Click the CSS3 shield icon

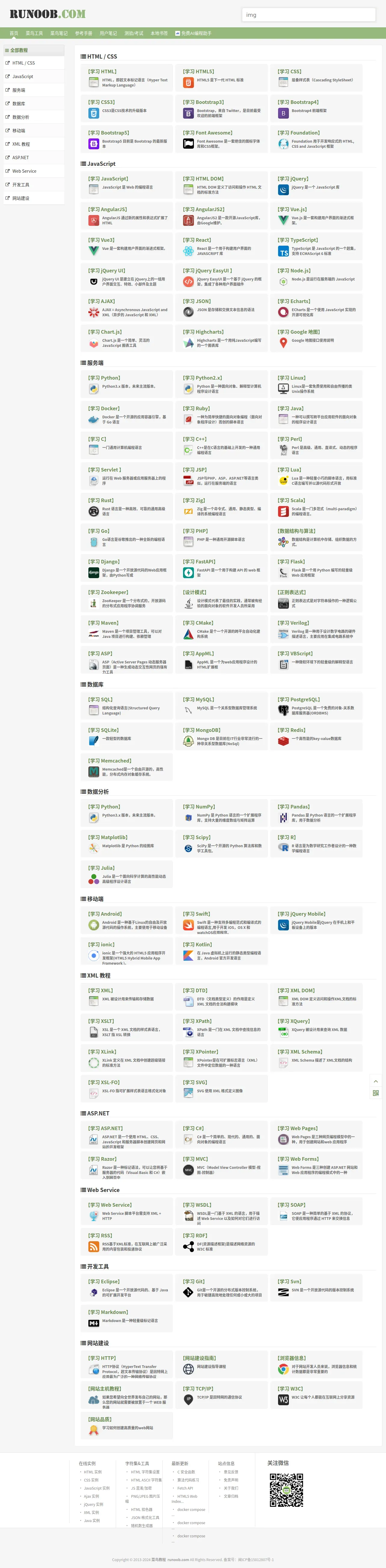93,113
